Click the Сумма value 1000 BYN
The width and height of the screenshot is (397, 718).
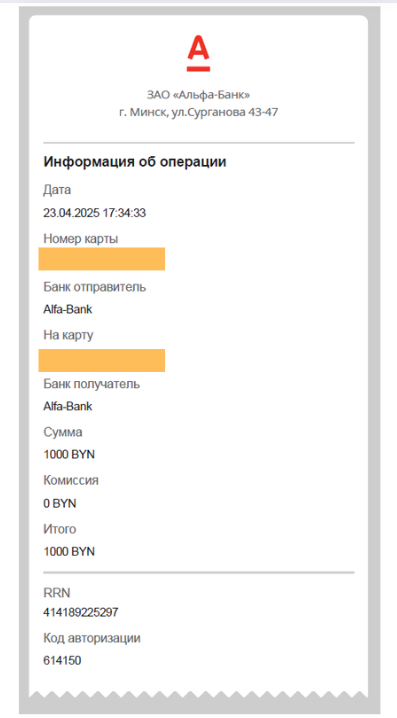tap(69, 455)
